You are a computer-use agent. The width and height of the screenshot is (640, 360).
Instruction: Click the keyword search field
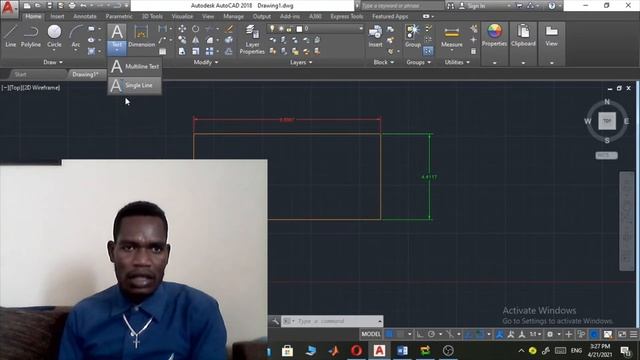point(402,6)
